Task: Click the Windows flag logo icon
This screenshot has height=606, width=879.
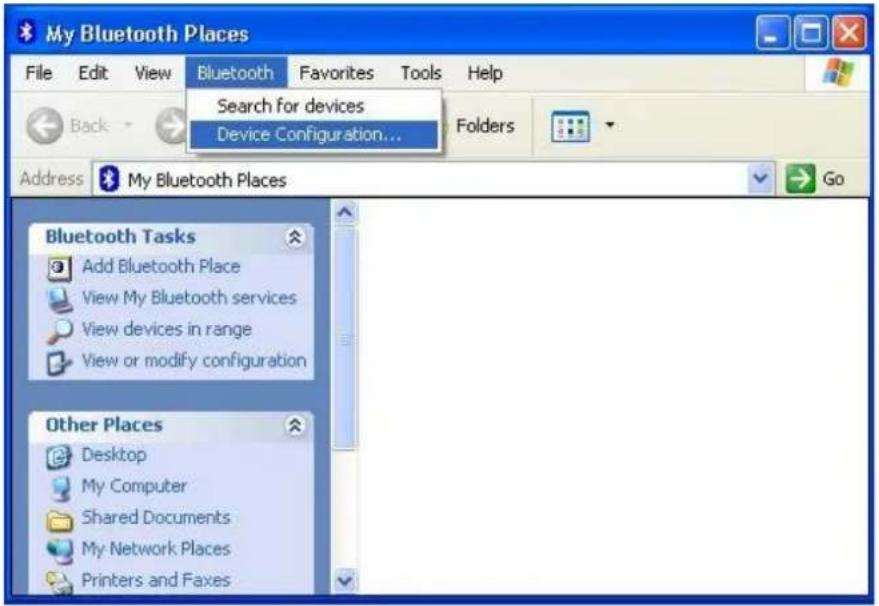Action: coord(838,72)
